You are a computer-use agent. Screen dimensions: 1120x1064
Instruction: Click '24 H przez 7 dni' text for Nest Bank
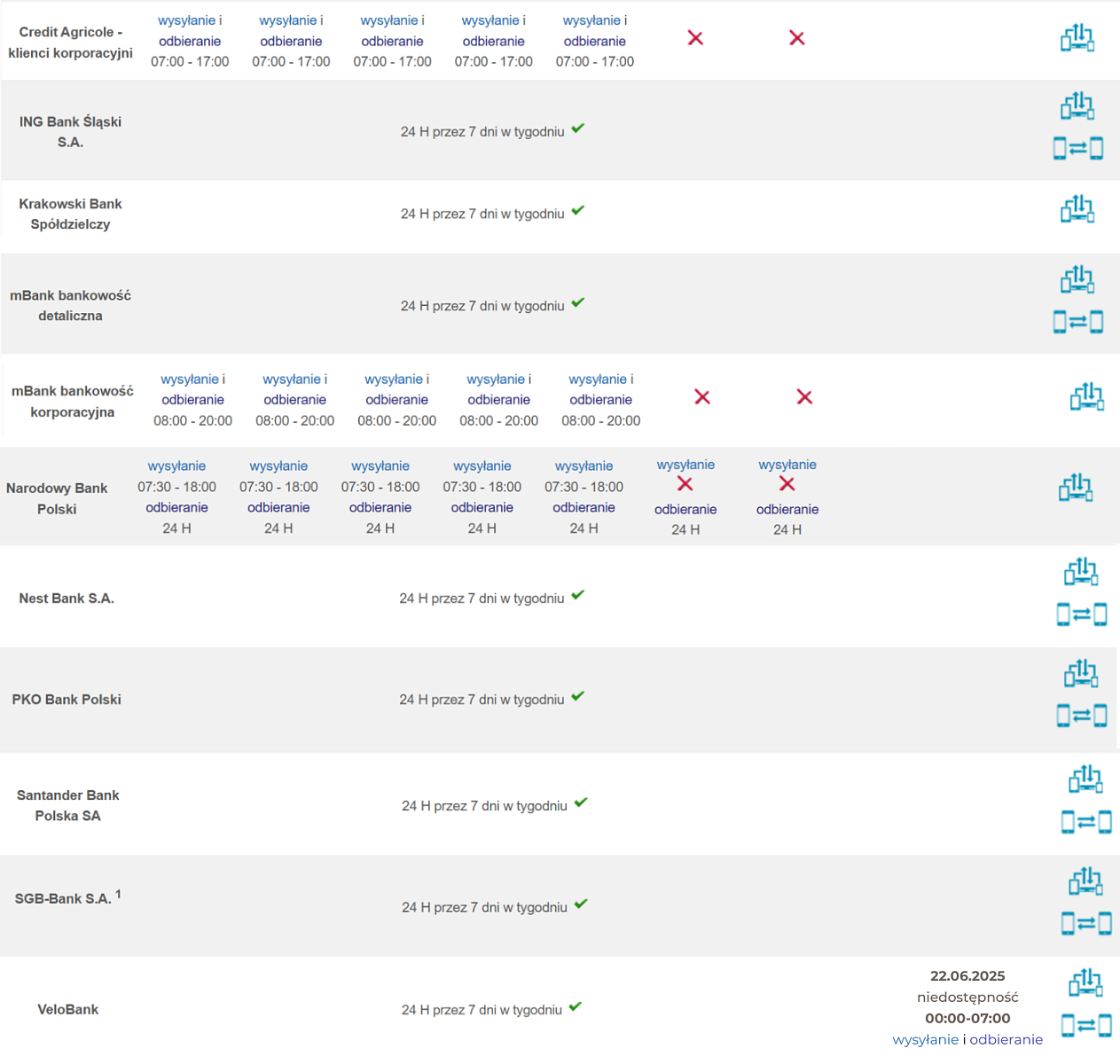tap(482, 598)
